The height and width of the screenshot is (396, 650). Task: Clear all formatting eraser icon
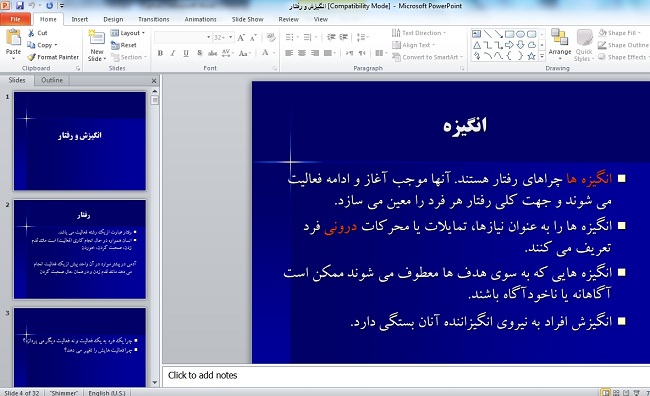coord(271,38)
